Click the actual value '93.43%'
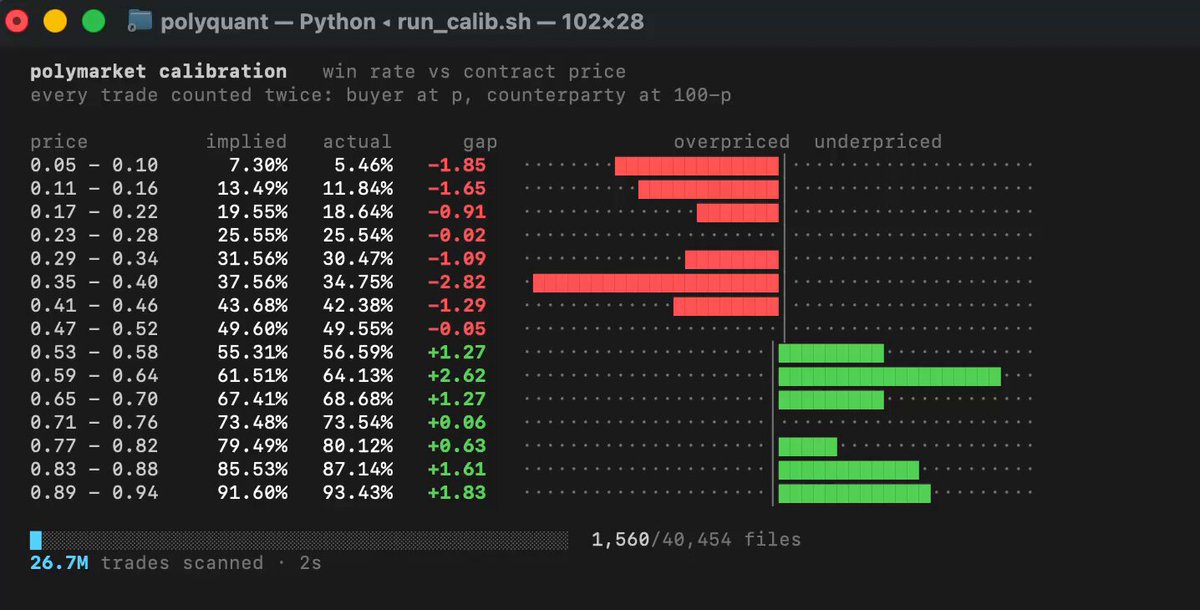Viewport: 1200px width, 610px height. [x=357, y=493]
